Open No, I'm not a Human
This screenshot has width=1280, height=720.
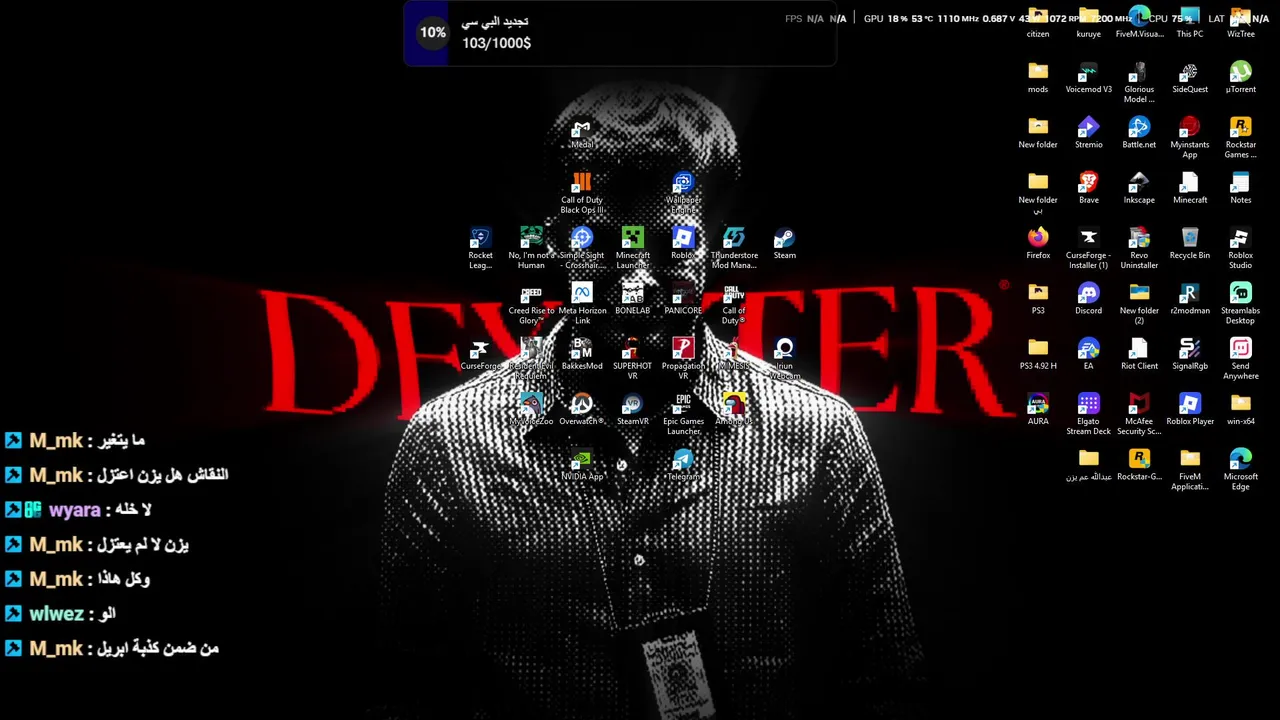(x=531, y=249)
